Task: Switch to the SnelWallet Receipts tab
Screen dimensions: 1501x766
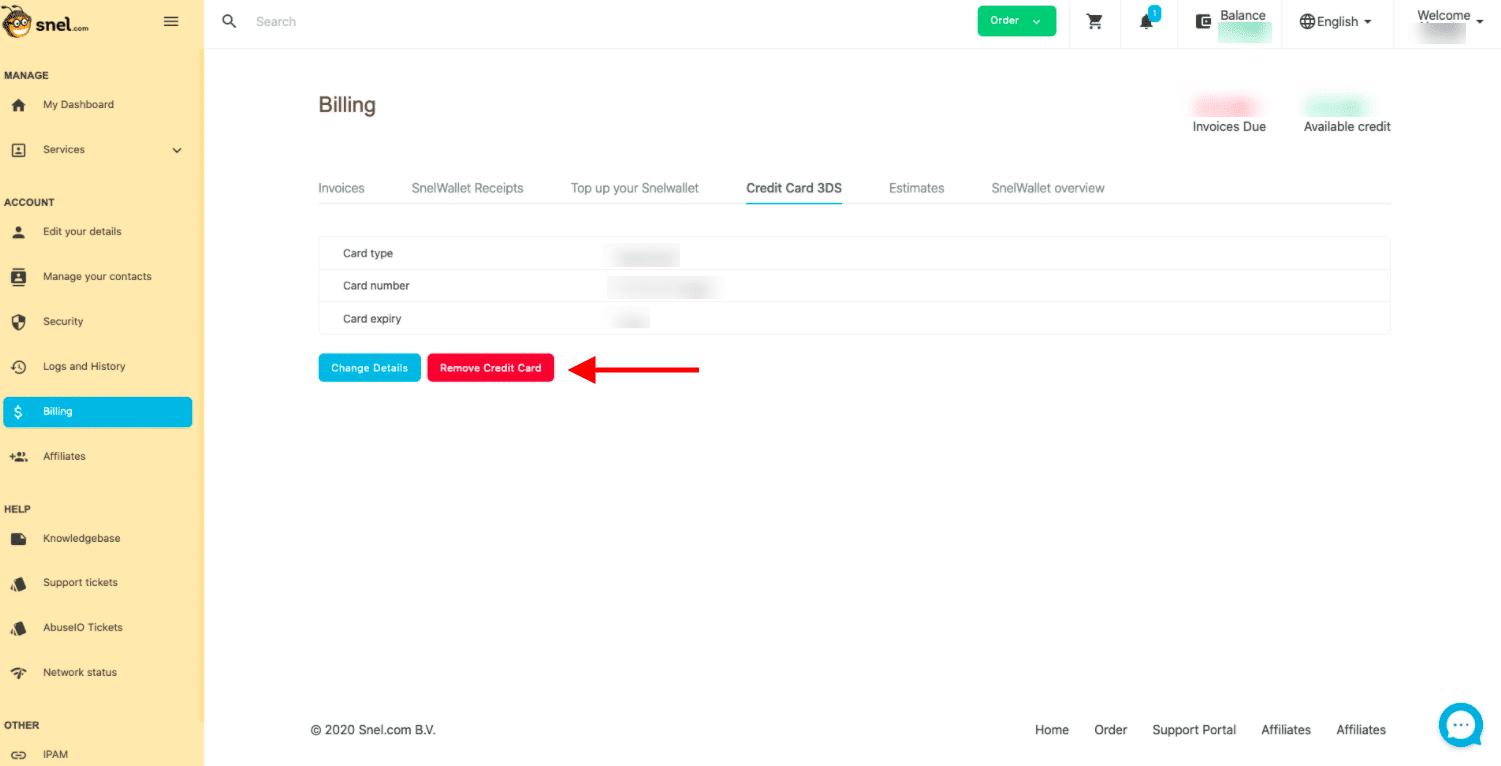Action: tap(467, 188)
